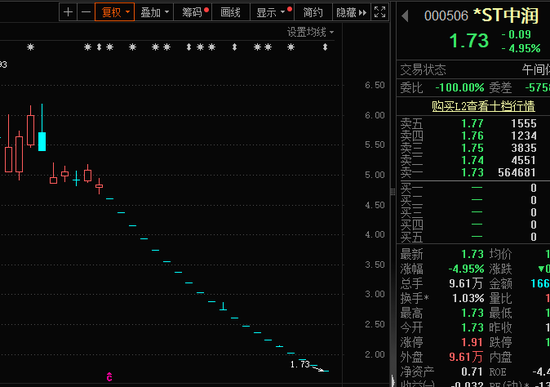Expand the 叠加 overlay dropdown
This screenshot has width=550, height=387.
coord(154,13)
